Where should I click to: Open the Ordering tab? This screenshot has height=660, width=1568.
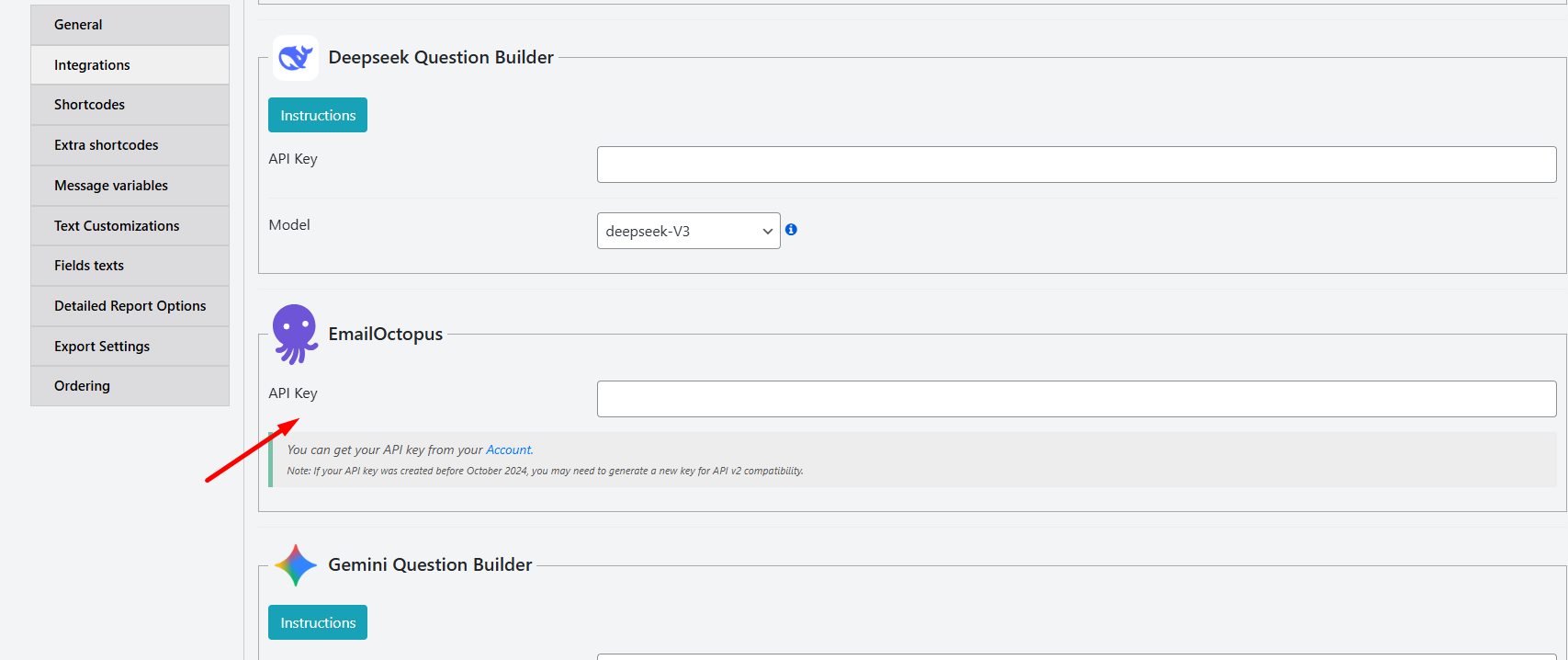[130, 386]
